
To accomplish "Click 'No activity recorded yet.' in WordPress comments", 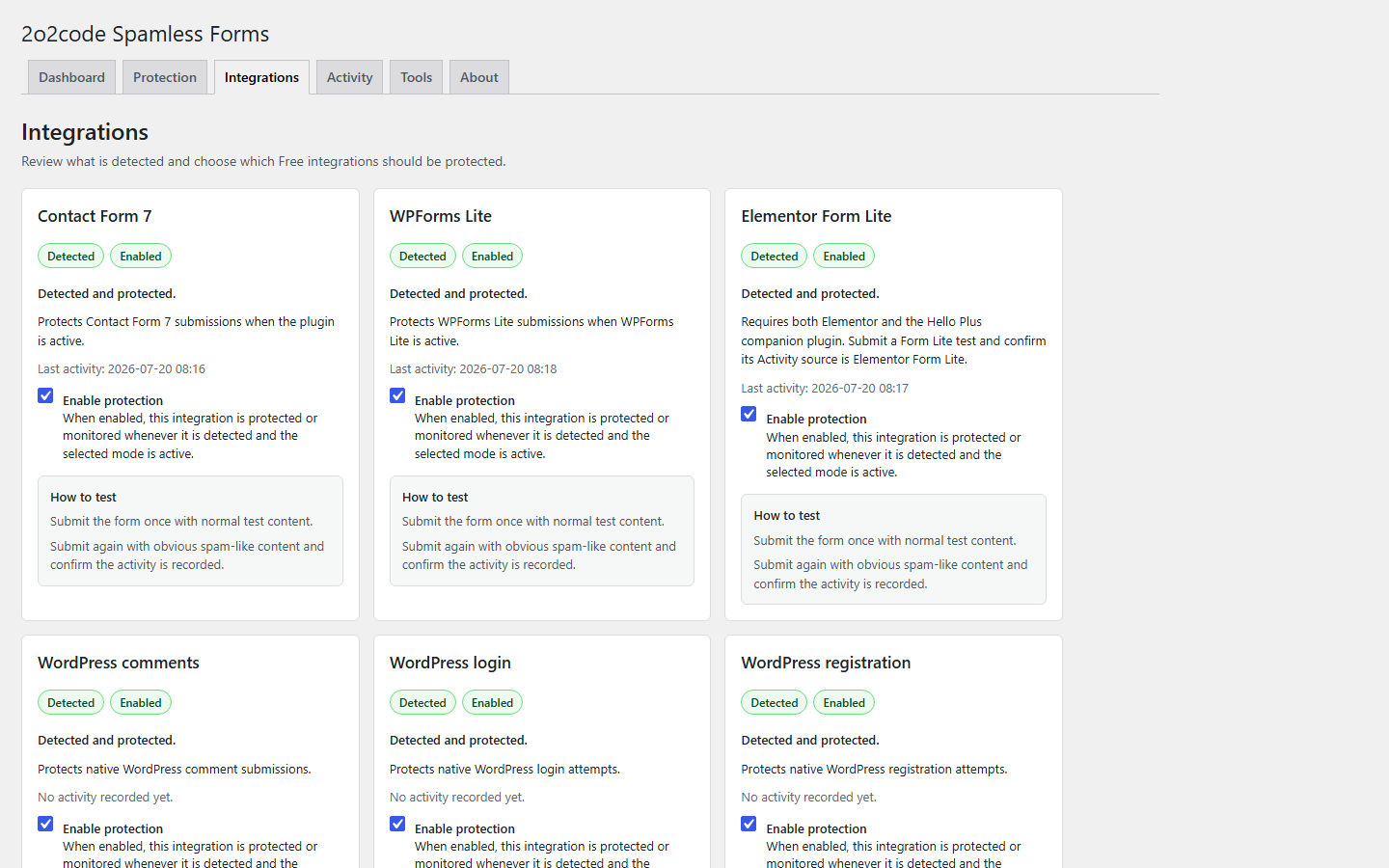I will coord(105,797).
